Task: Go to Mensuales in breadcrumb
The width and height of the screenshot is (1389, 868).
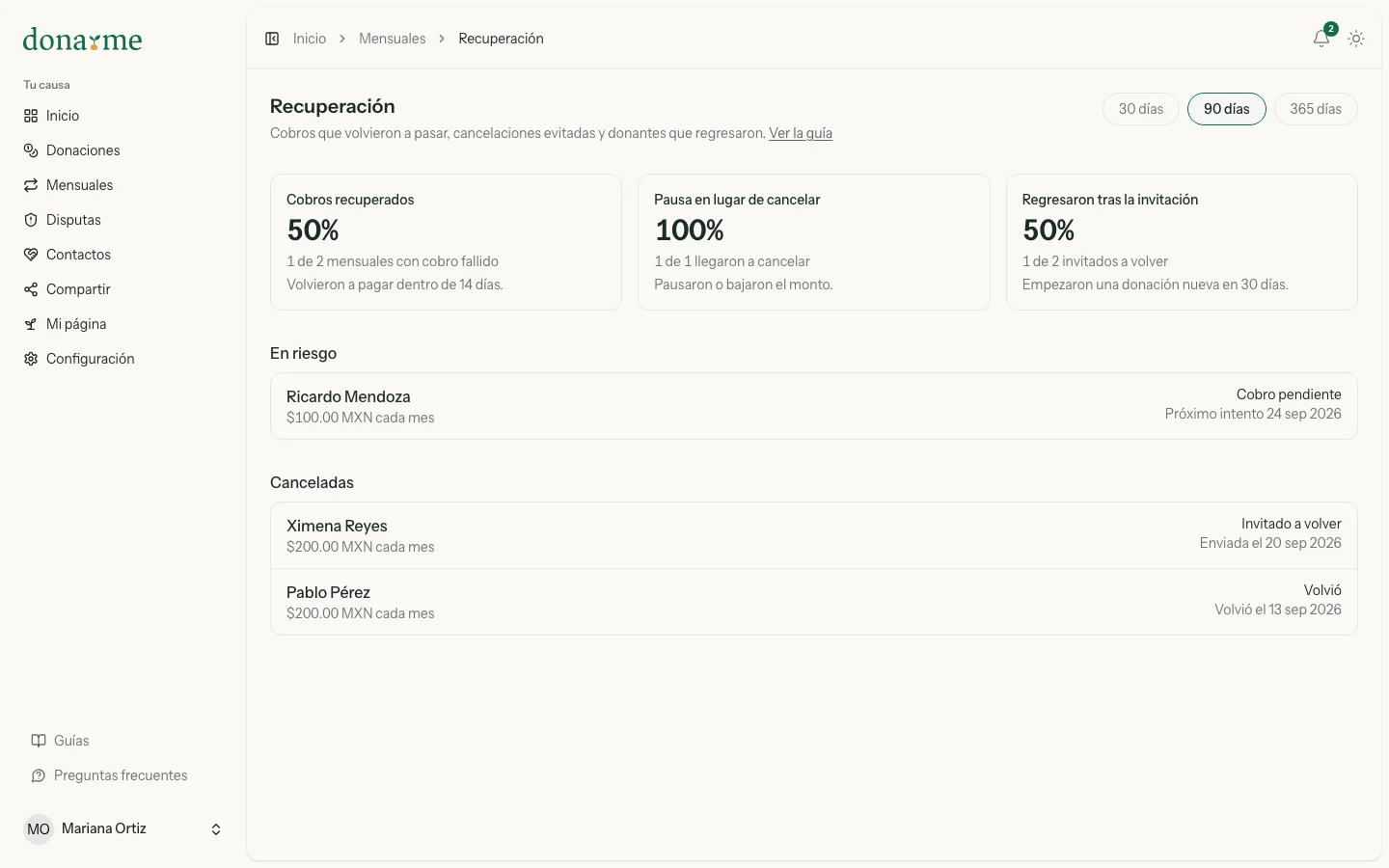Action: 393,39
